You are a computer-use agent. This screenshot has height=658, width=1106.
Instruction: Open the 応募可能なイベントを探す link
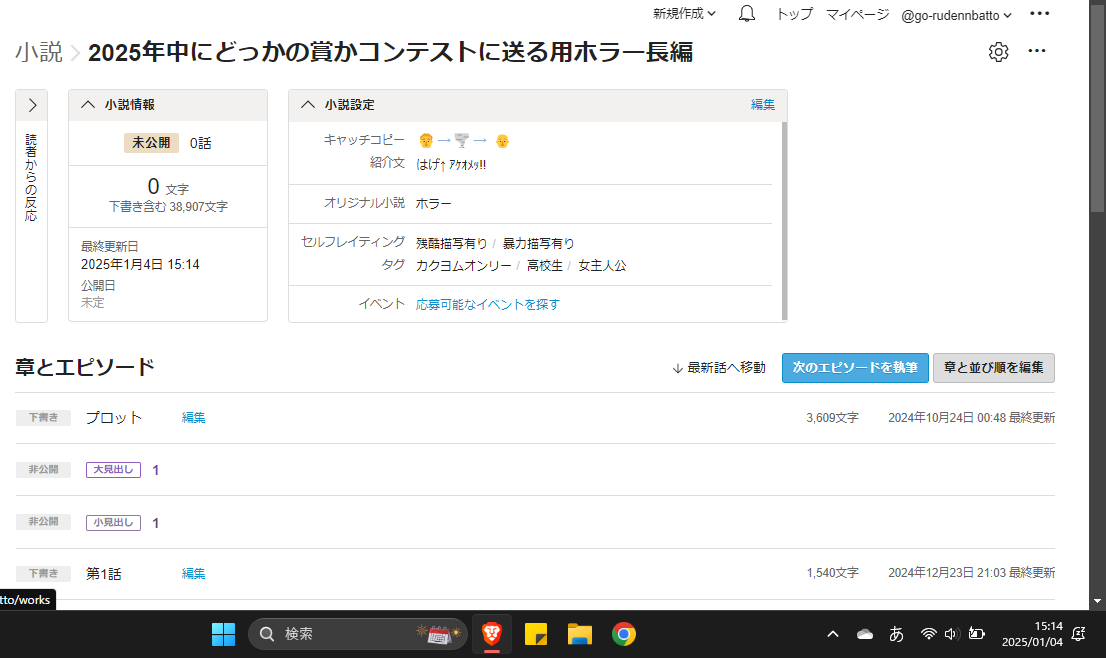pos(488,304)
